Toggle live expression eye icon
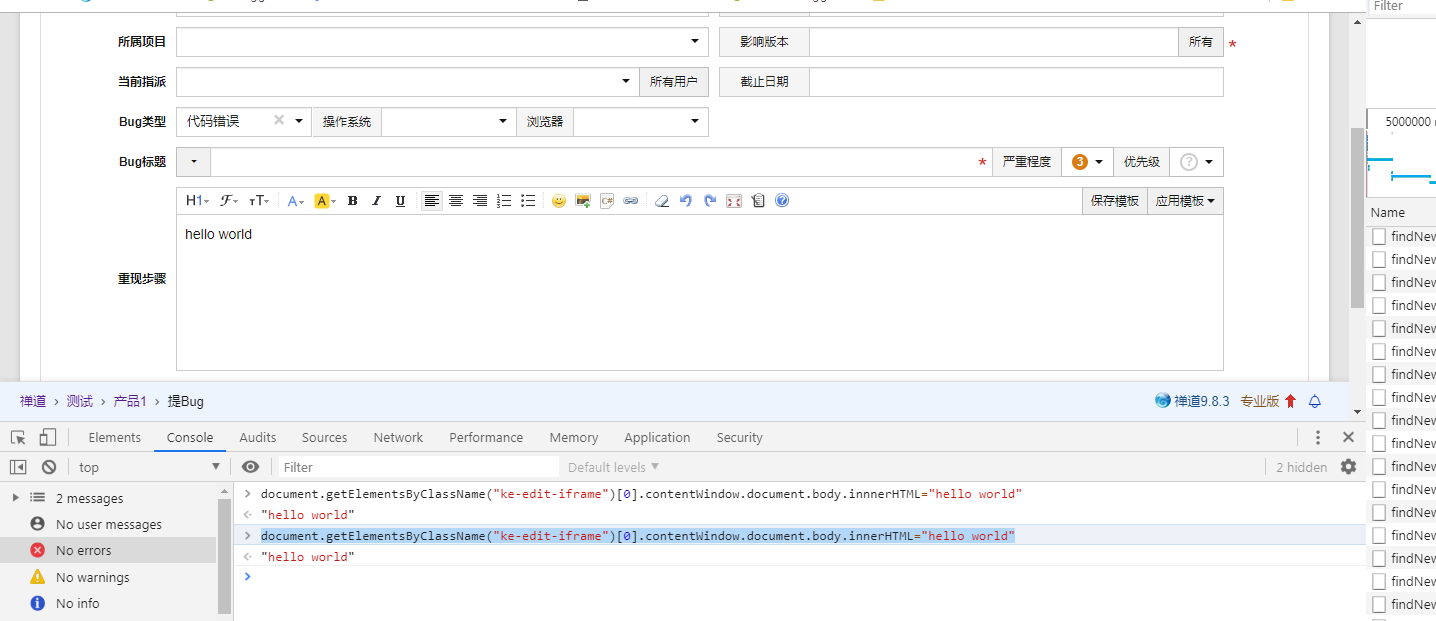Screen dimensions: 1436x621 pos(251,467)
